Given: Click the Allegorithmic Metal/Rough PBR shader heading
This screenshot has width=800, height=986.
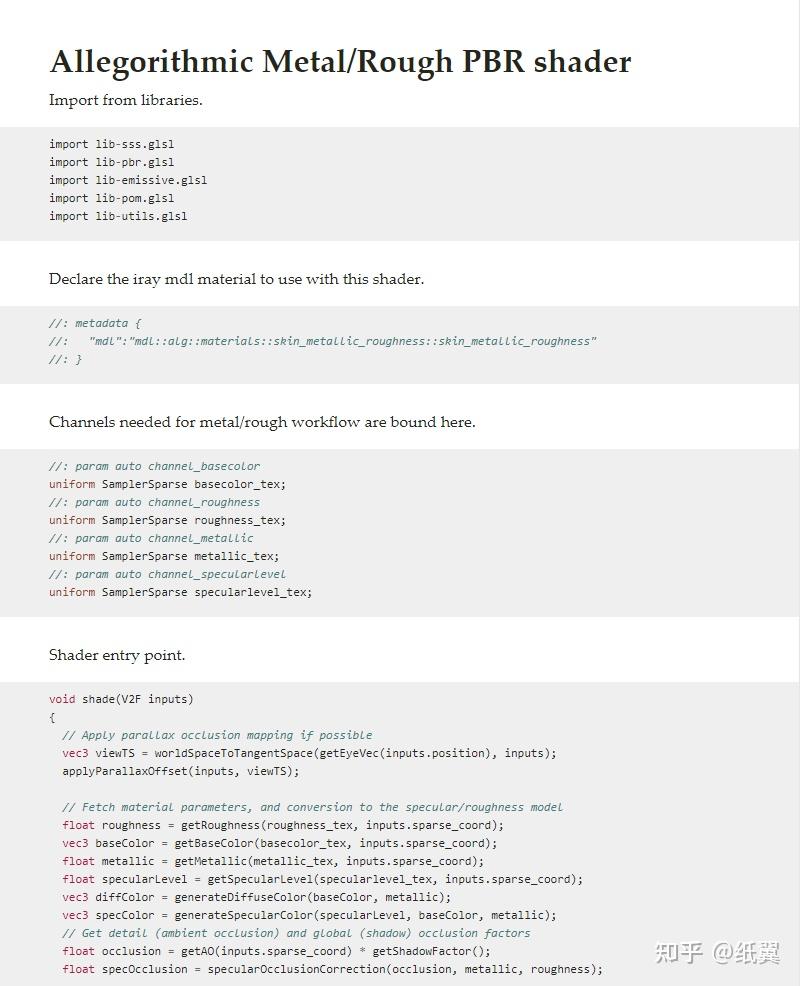Looking at the screenshot, I should click(340, 61).
